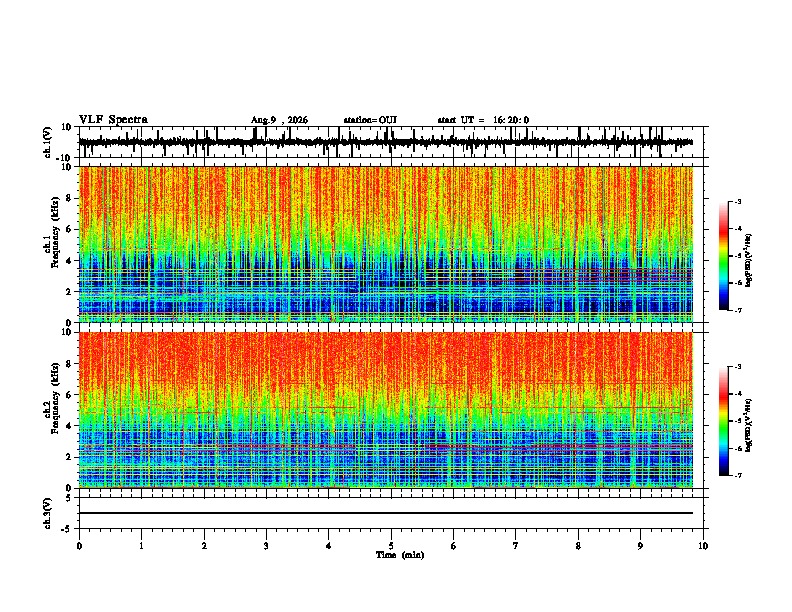Click inside the ch.1 spectrogram panel
792x612 pixels.
[x=385, y=244]
